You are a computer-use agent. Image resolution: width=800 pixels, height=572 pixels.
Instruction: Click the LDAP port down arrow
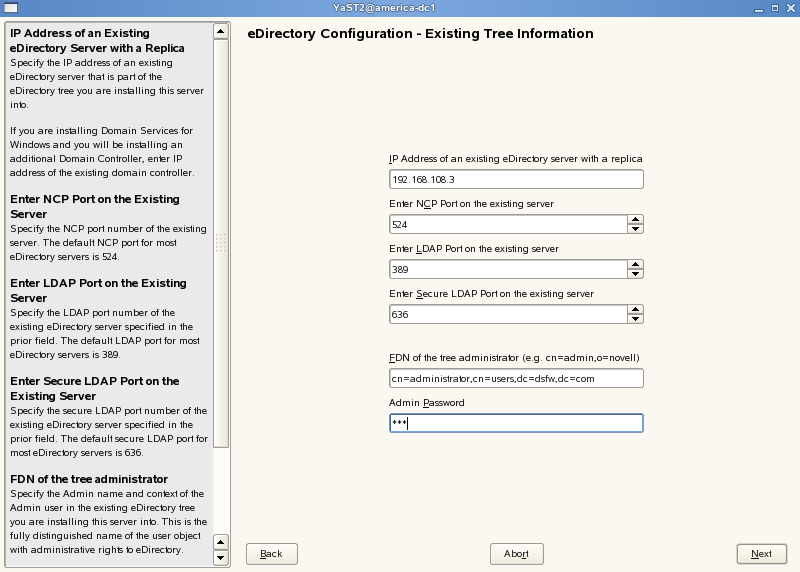(634, 274)
